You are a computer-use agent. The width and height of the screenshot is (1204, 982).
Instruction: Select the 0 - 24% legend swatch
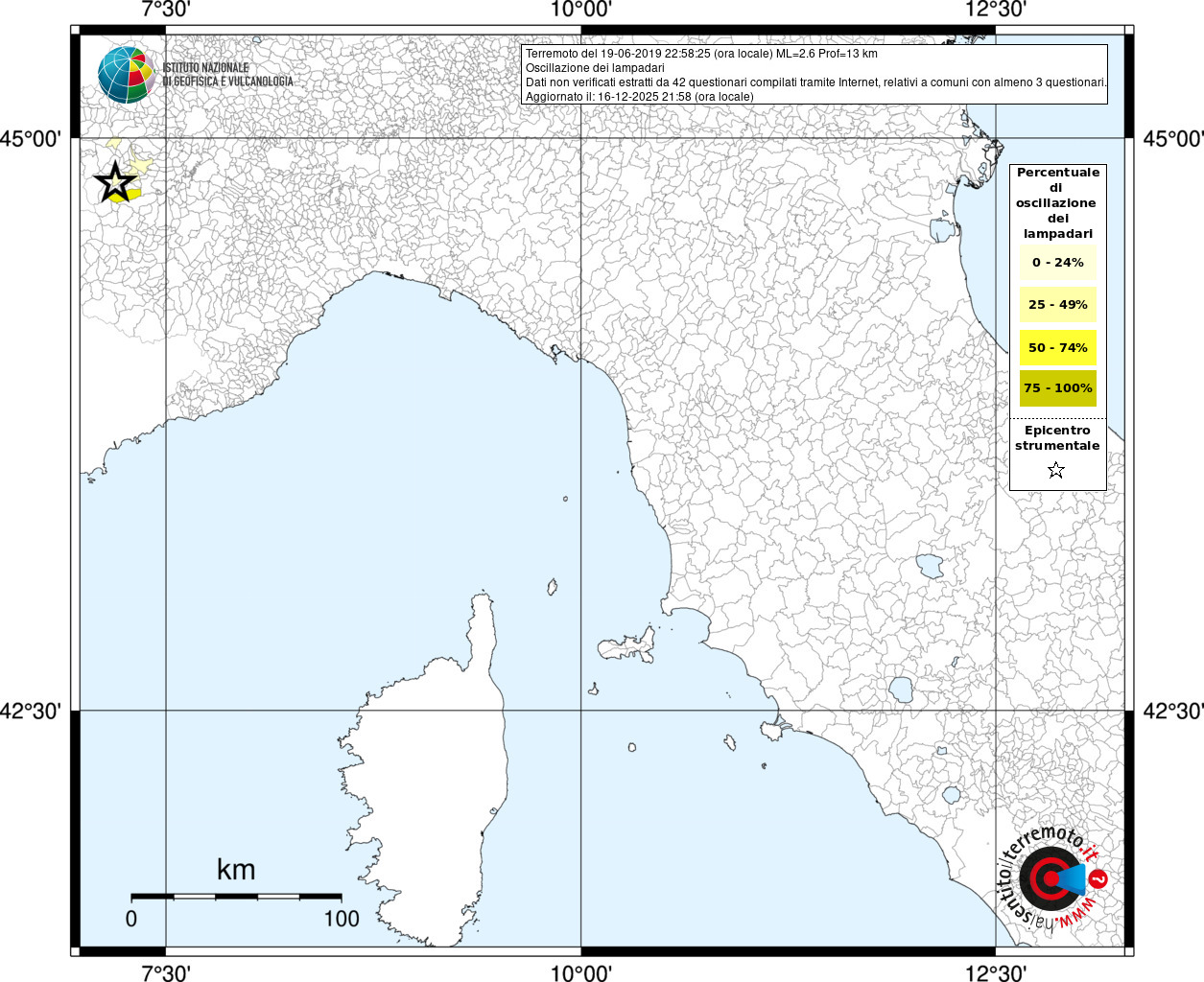(x=1058, y=263)
